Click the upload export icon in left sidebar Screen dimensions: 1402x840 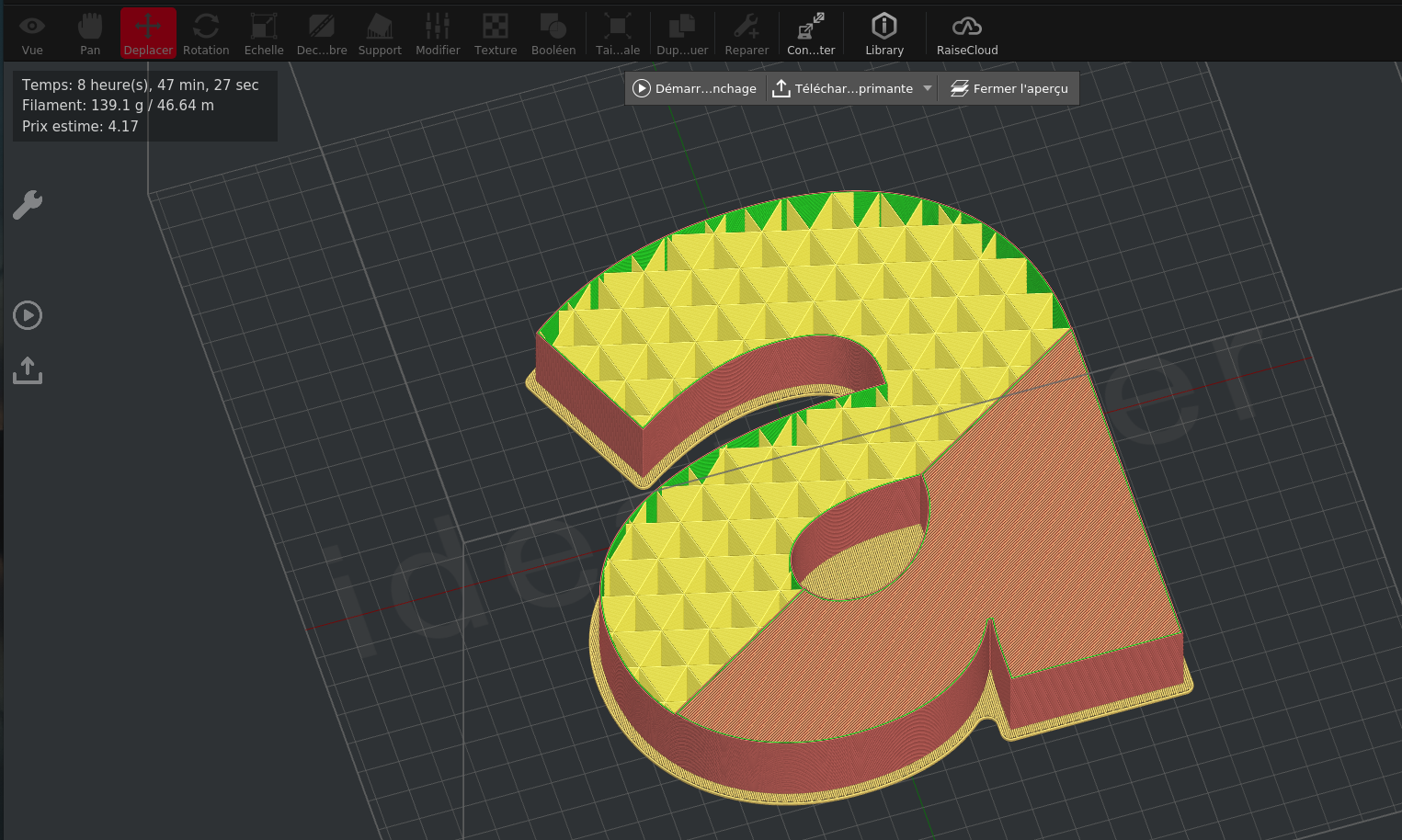(x=28, y=370)
